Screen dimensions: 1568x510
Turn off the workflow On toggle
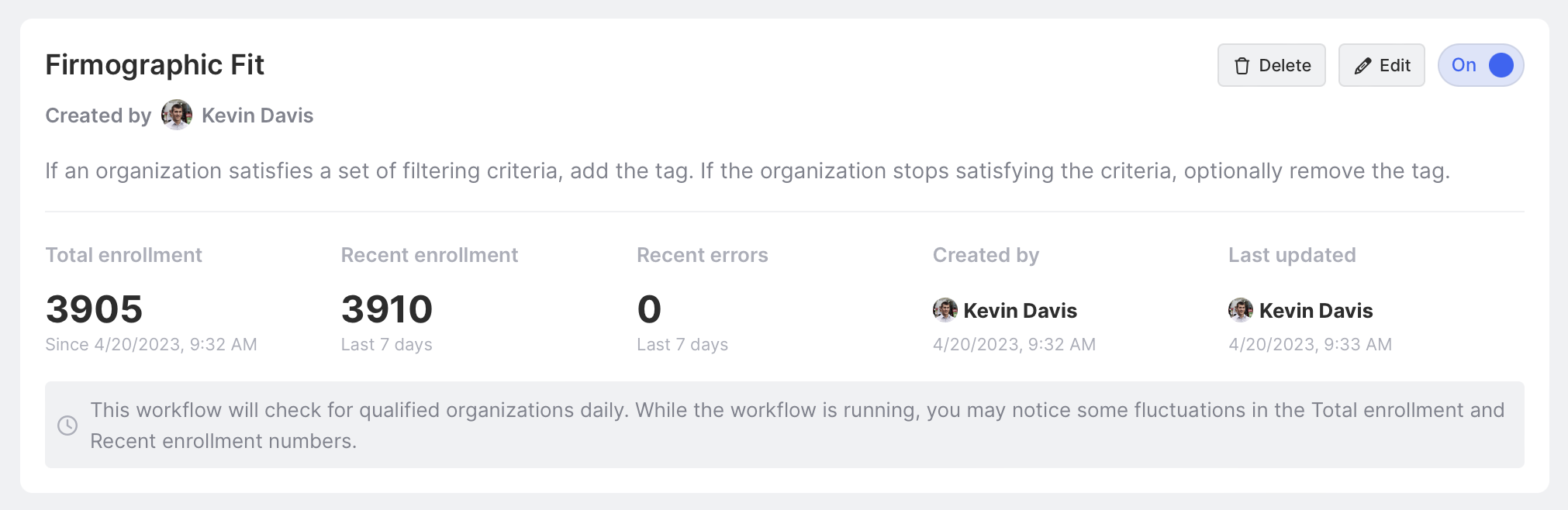(x=1481, y=65)
